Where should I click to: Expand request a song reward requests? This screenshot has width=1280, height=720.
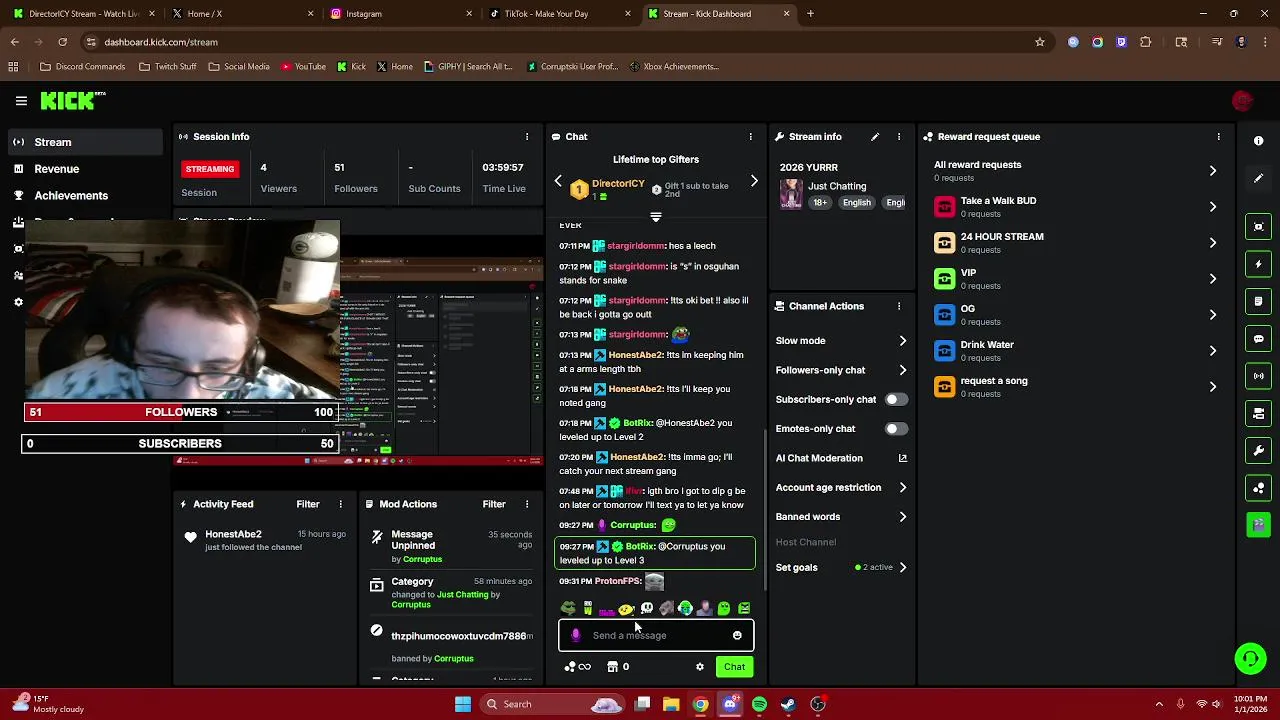pyautogui.click(x=1212, y=387)
